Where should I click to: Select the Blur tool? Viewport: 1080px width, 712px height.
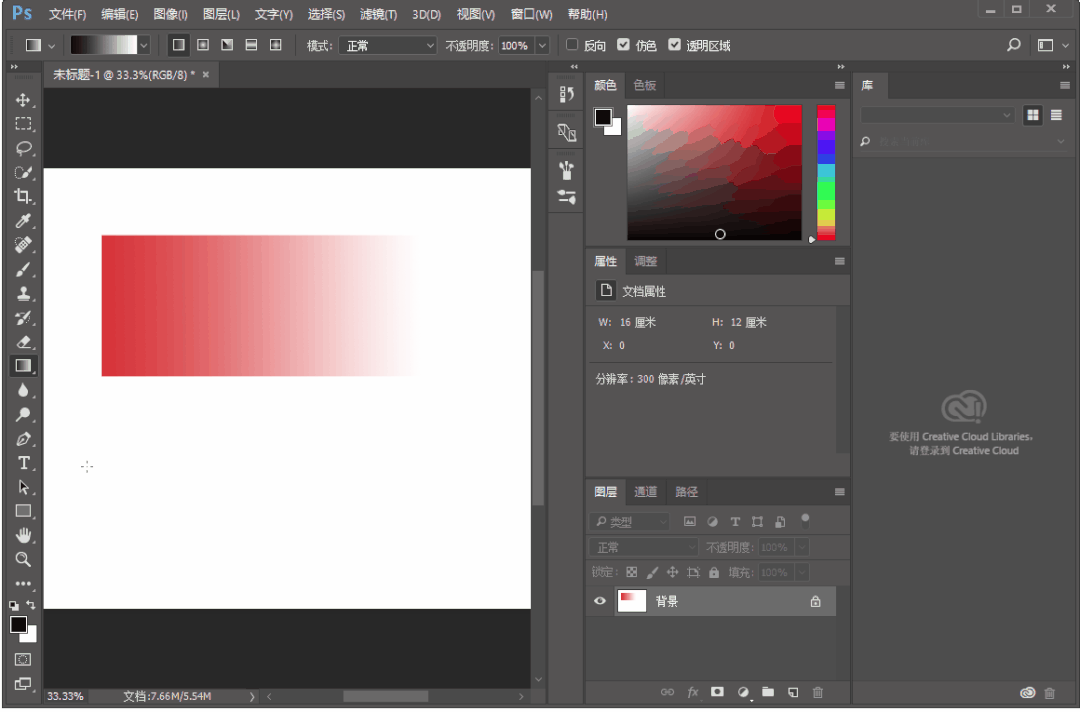[23, 390]
